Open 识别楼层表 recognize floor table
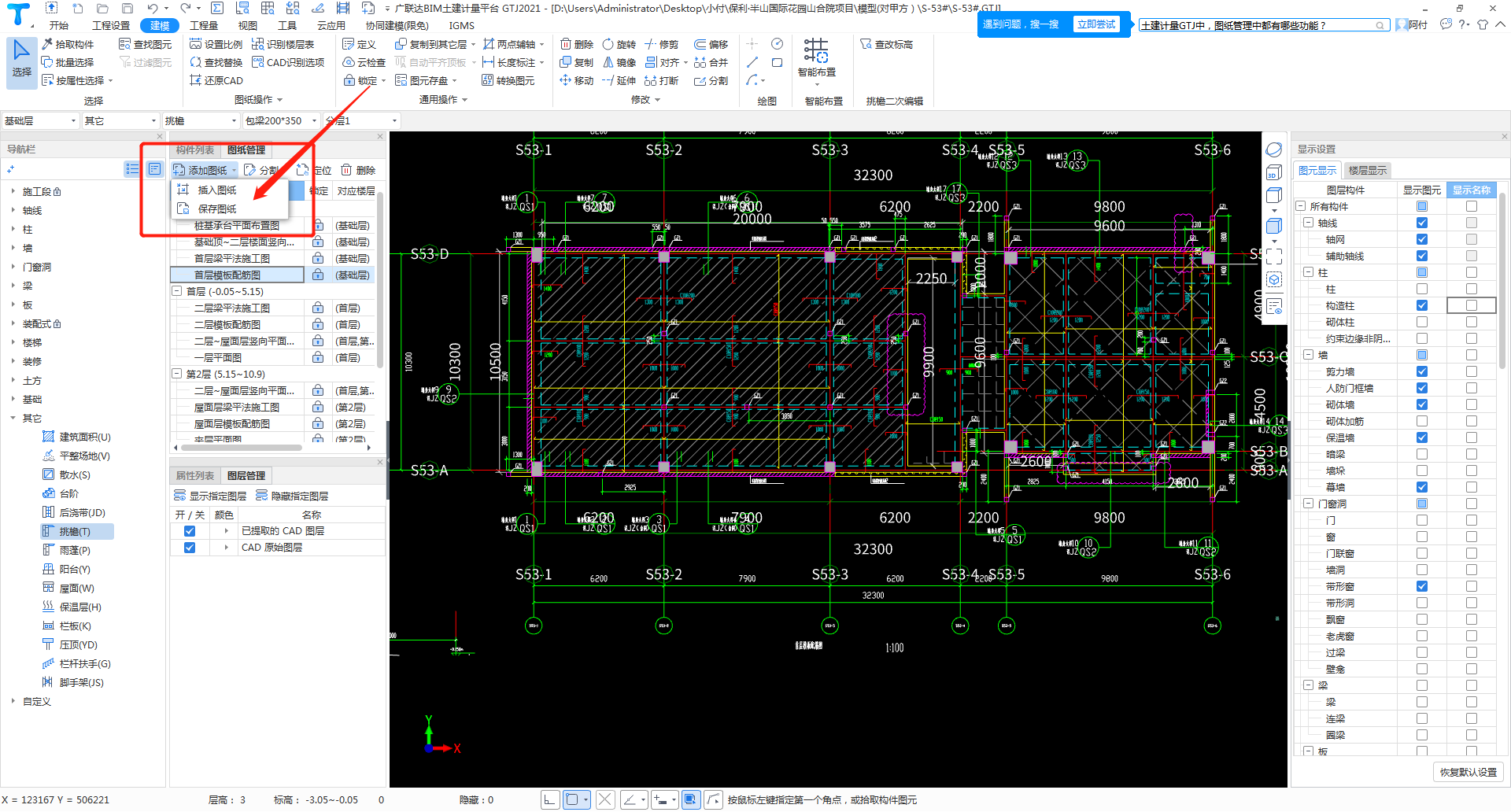The width and height of the screenshot is (1511, 812). (x=283, y=44)
